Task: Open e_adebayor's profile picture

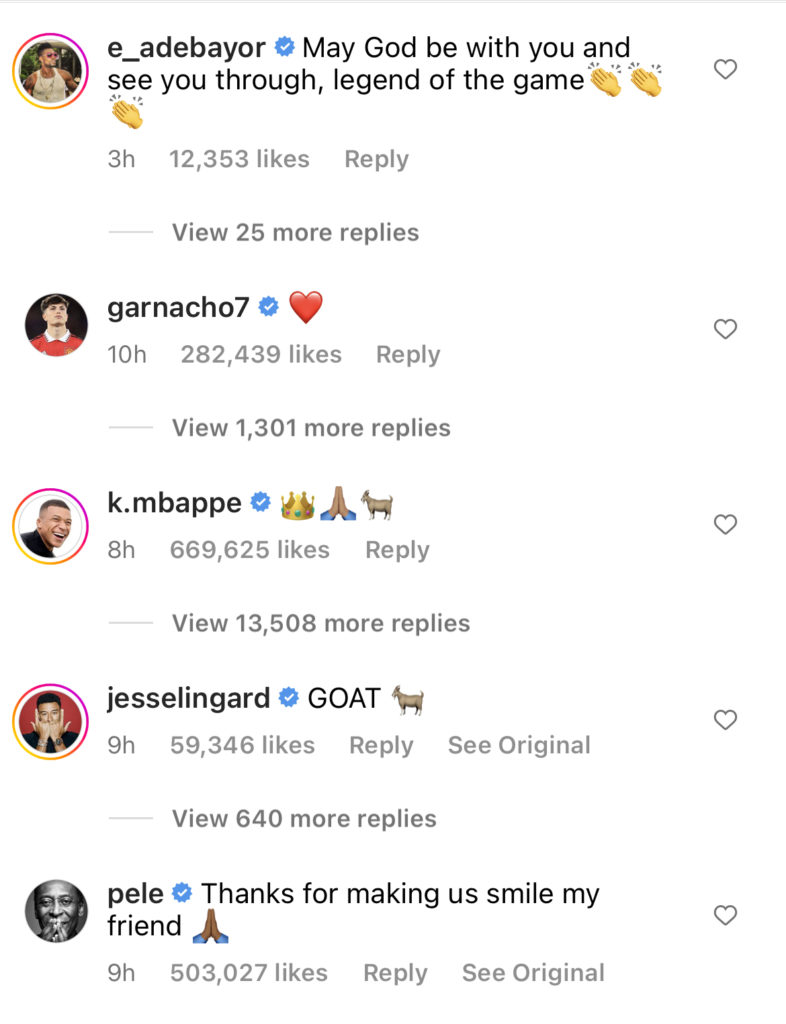Action: tap(50, 71)
